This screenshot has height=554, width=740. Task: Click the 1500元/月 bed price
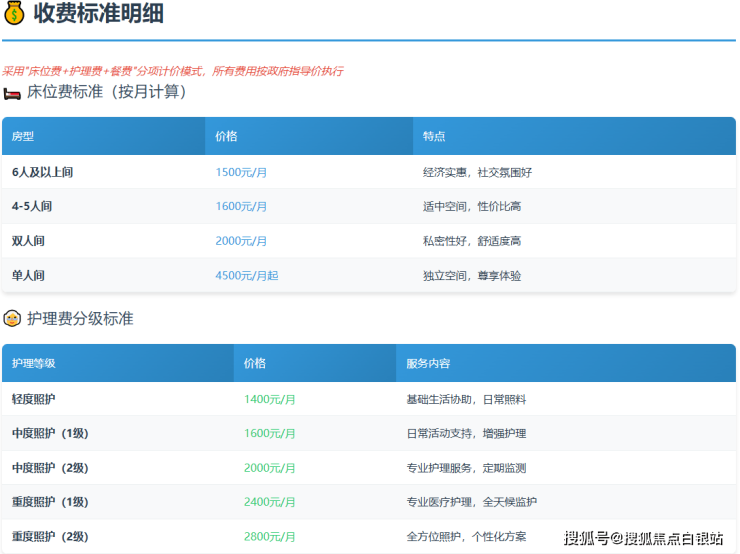coord(241,173)
